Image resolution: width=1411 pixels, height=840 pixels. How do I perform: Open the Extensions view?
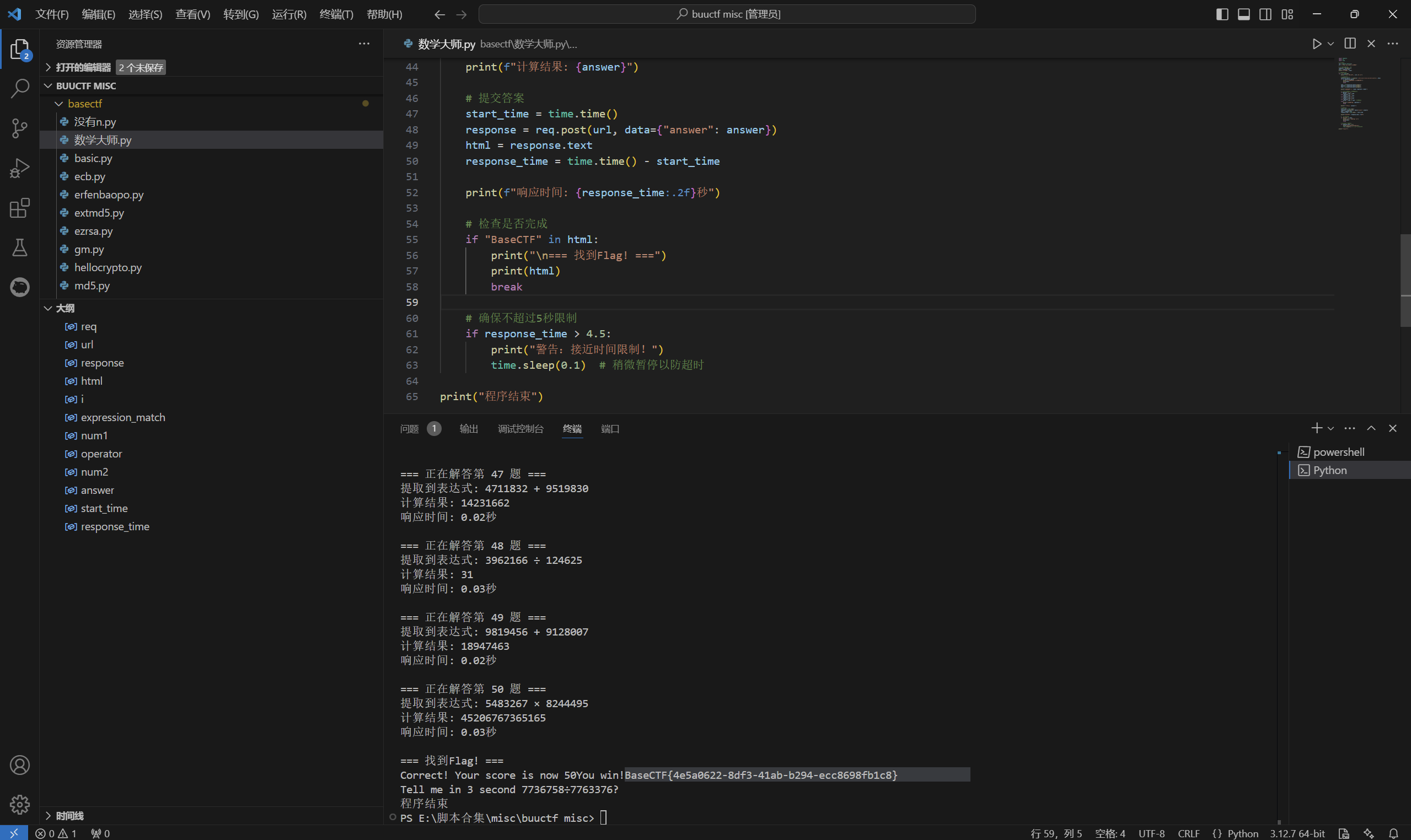[20, 208]
